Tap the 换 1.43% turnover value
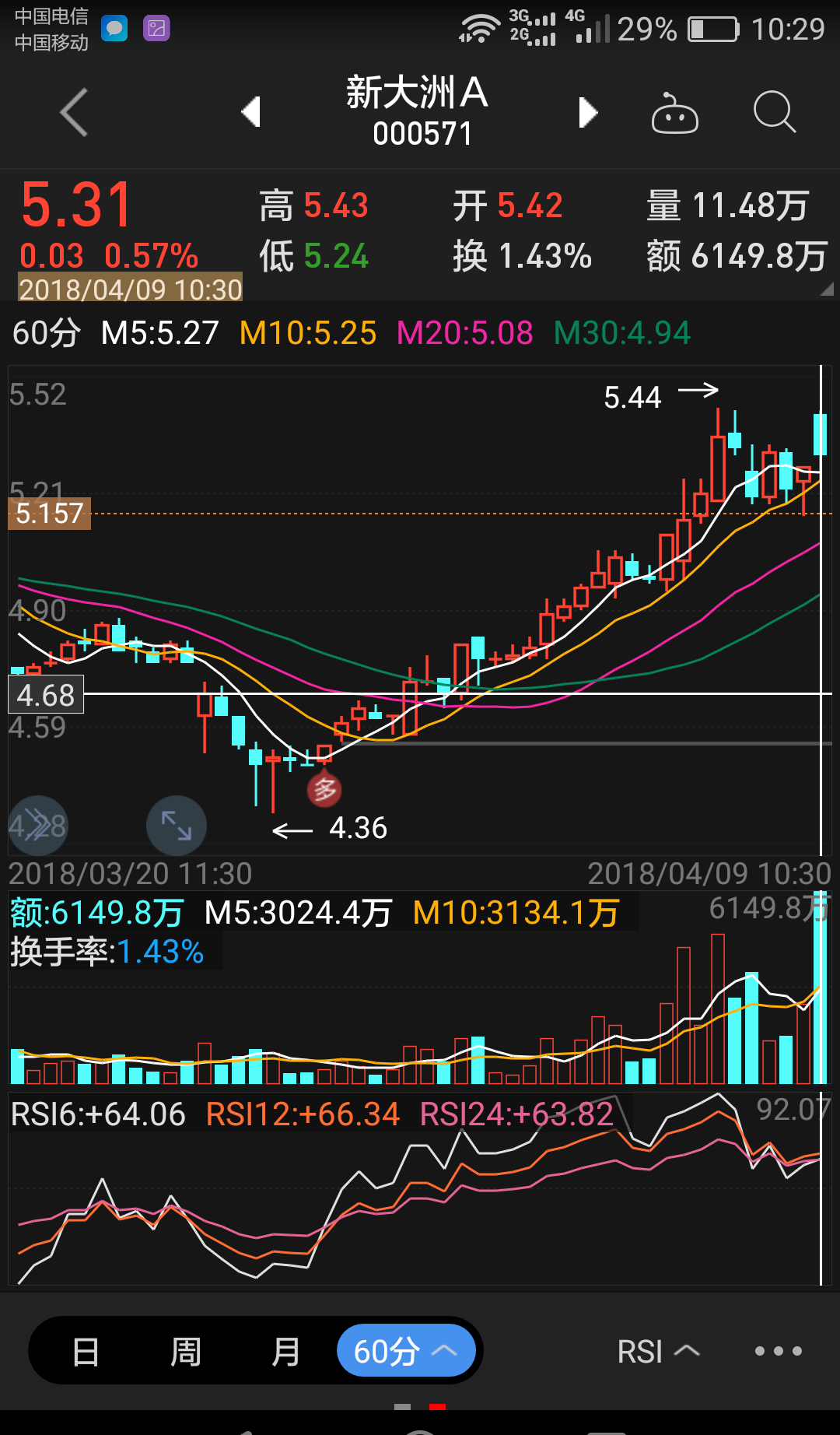 tap(523, 256)
